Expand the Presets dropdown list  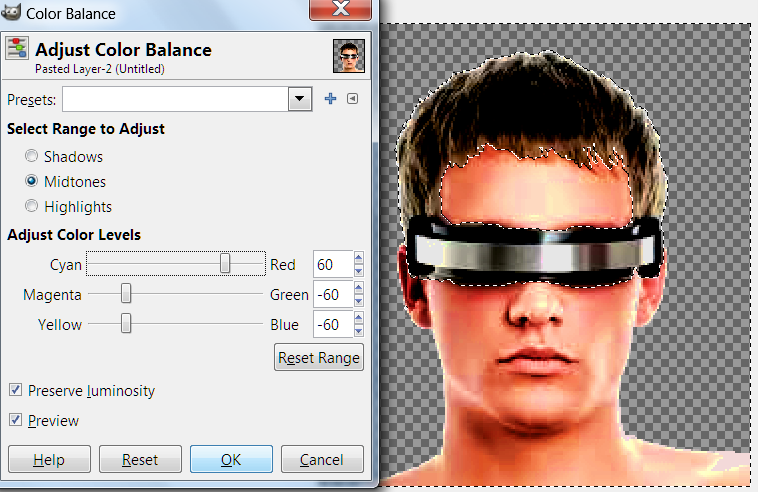click(299, 99)
